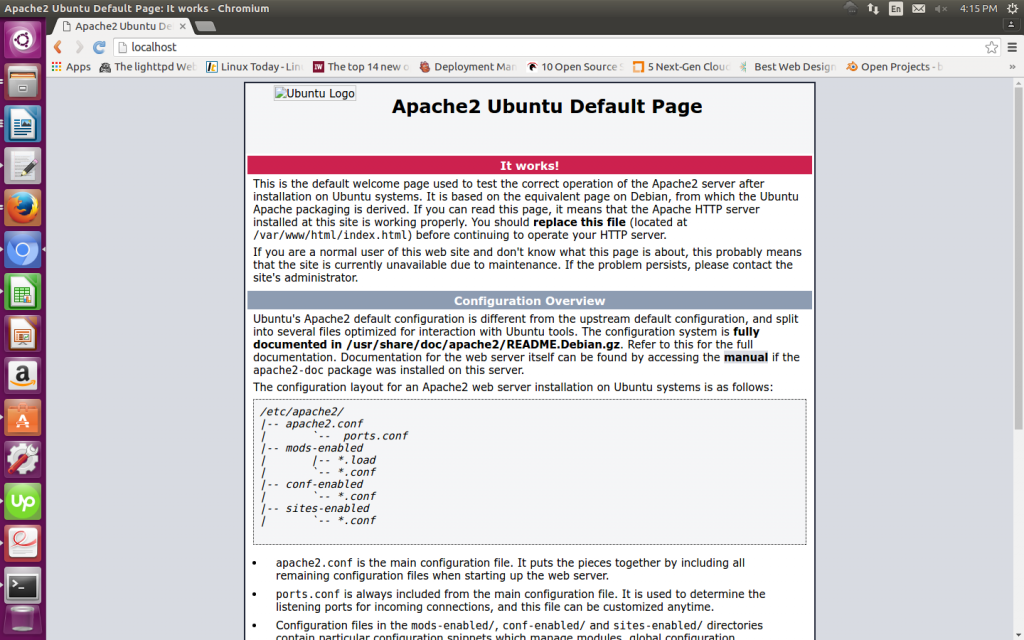This screenshot has height=640, width=1024.
Task: Click the 'Configuration Overview' section header
Action: pos(530,300)
